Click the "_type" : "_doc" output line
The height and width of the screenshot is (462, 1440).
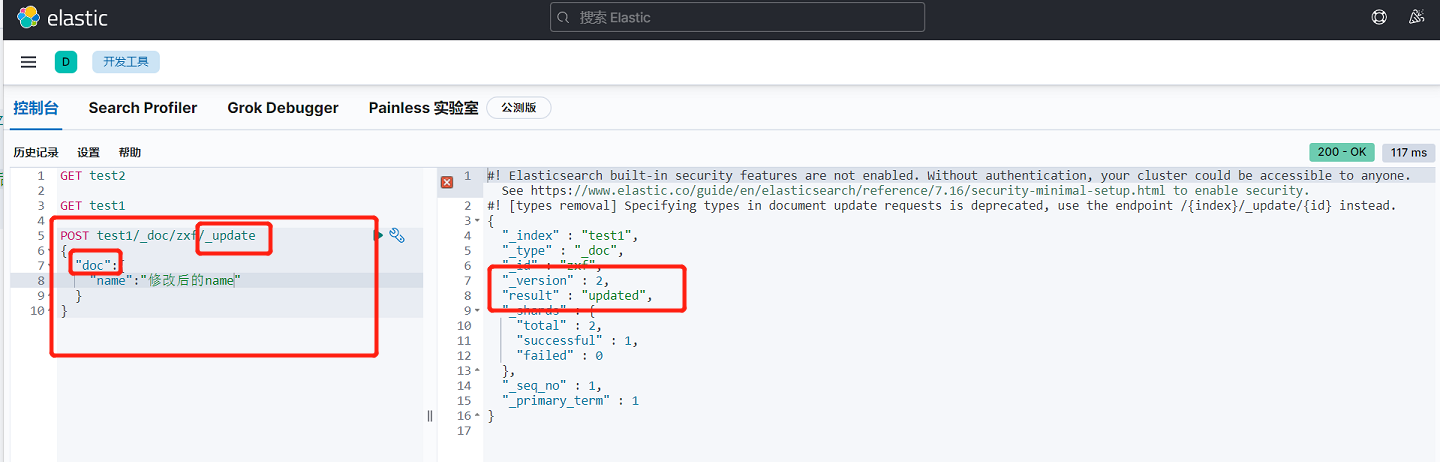tap(562, 250)
